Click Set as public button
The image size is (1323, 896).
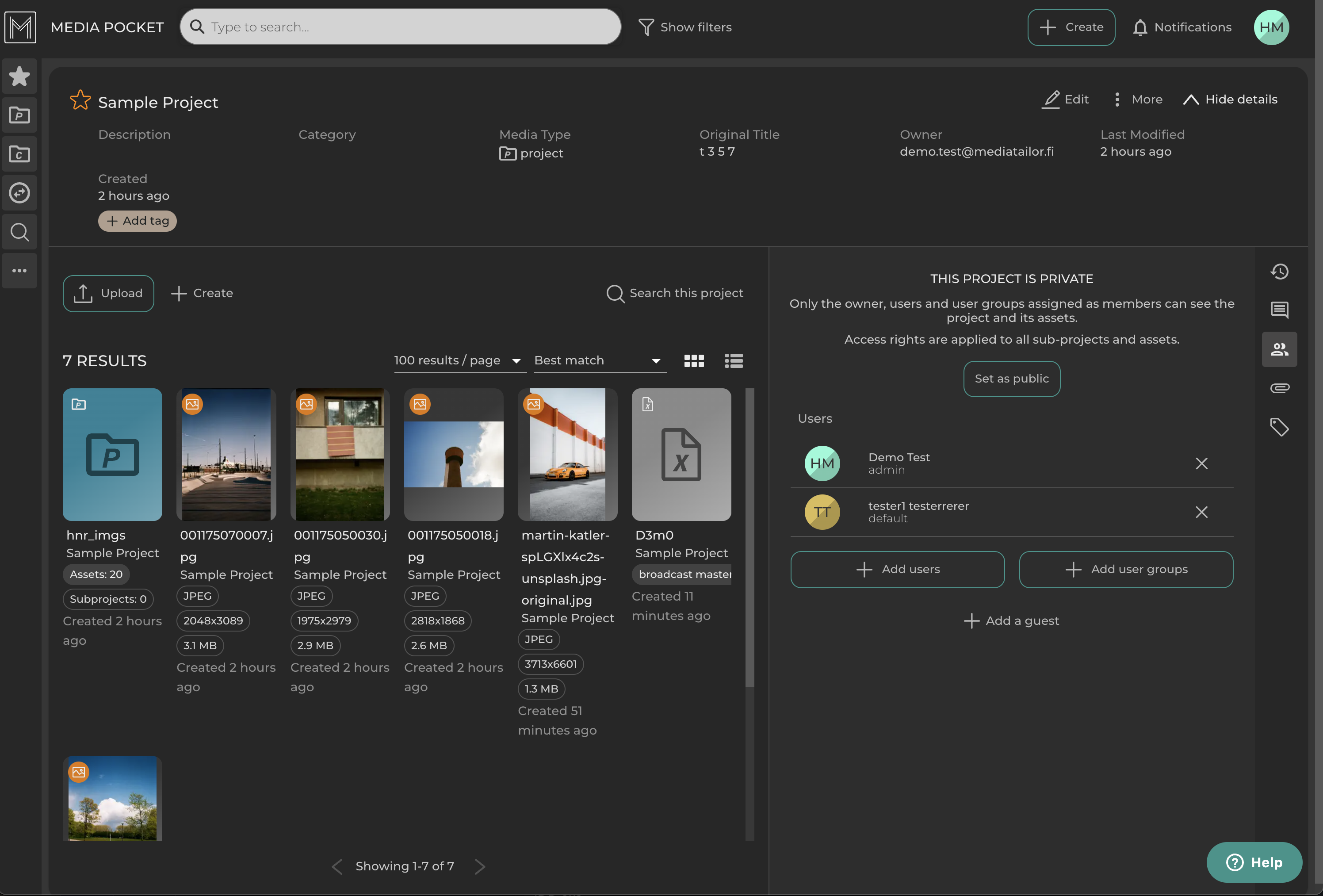[x=1011, y=379]
